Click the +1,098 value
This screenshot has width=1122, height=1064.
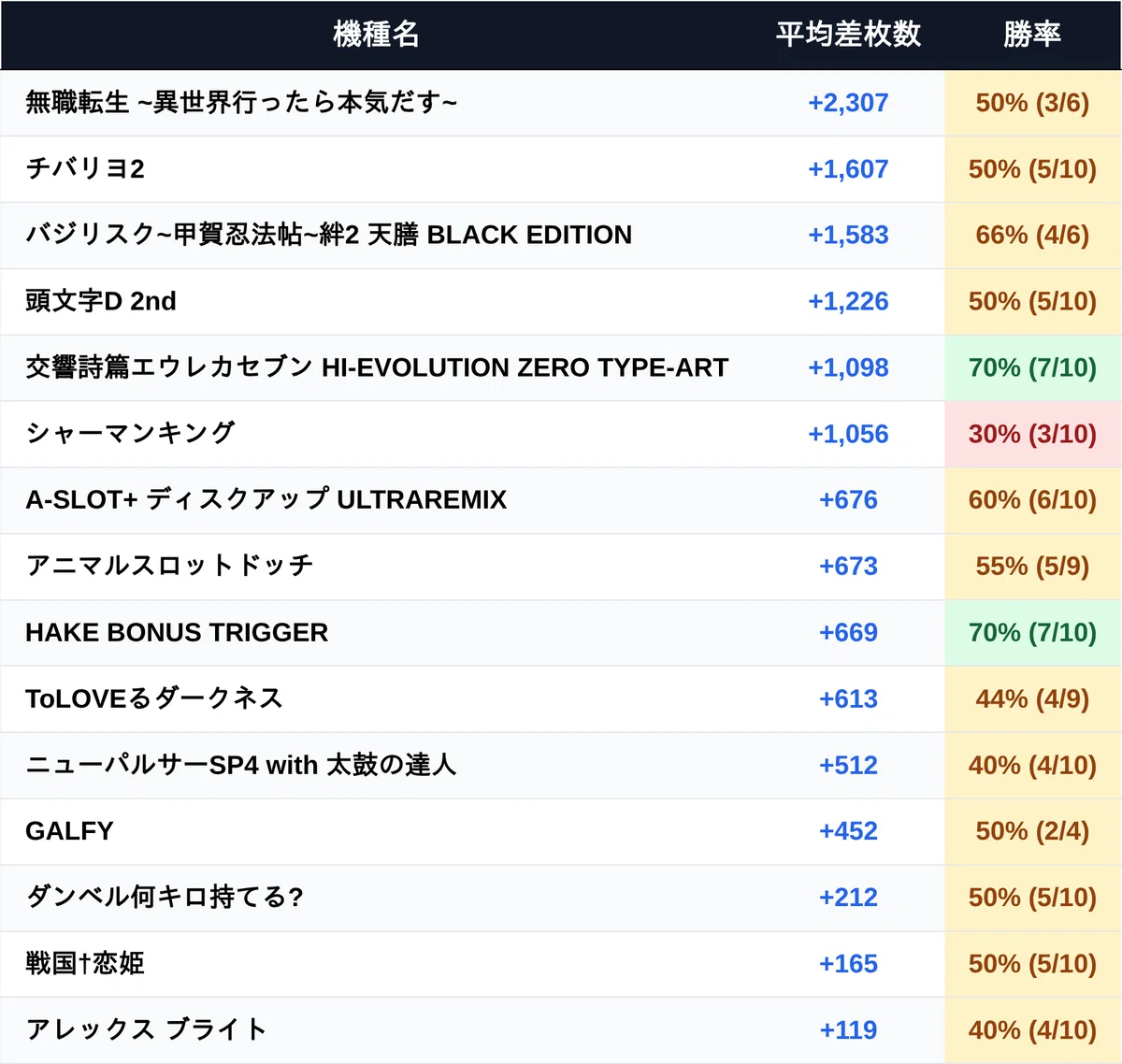coord(848,367)
